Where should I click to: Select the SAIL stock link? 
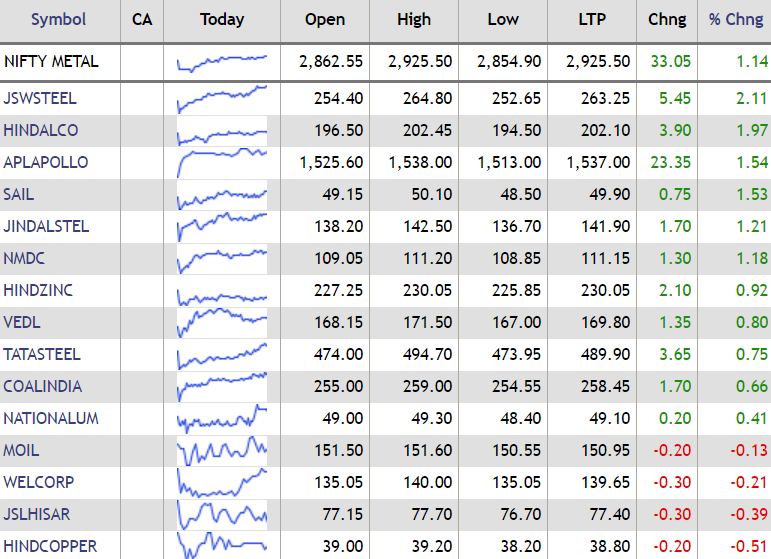point(19,194)
